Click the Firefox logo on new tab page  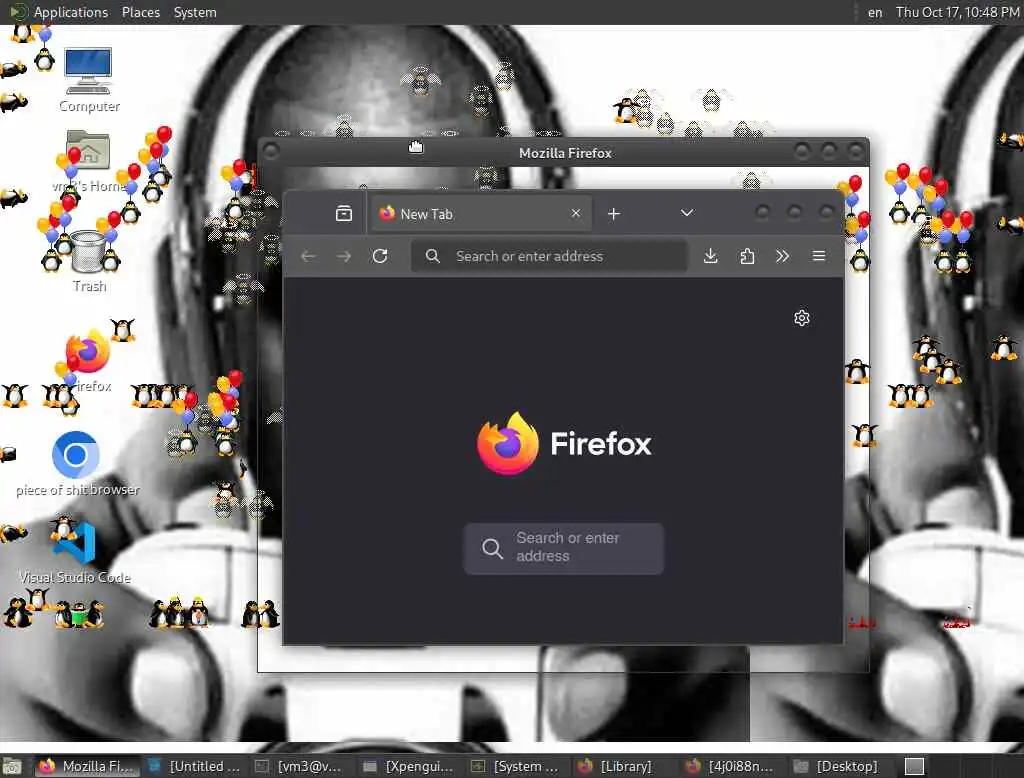pos(564,444)
